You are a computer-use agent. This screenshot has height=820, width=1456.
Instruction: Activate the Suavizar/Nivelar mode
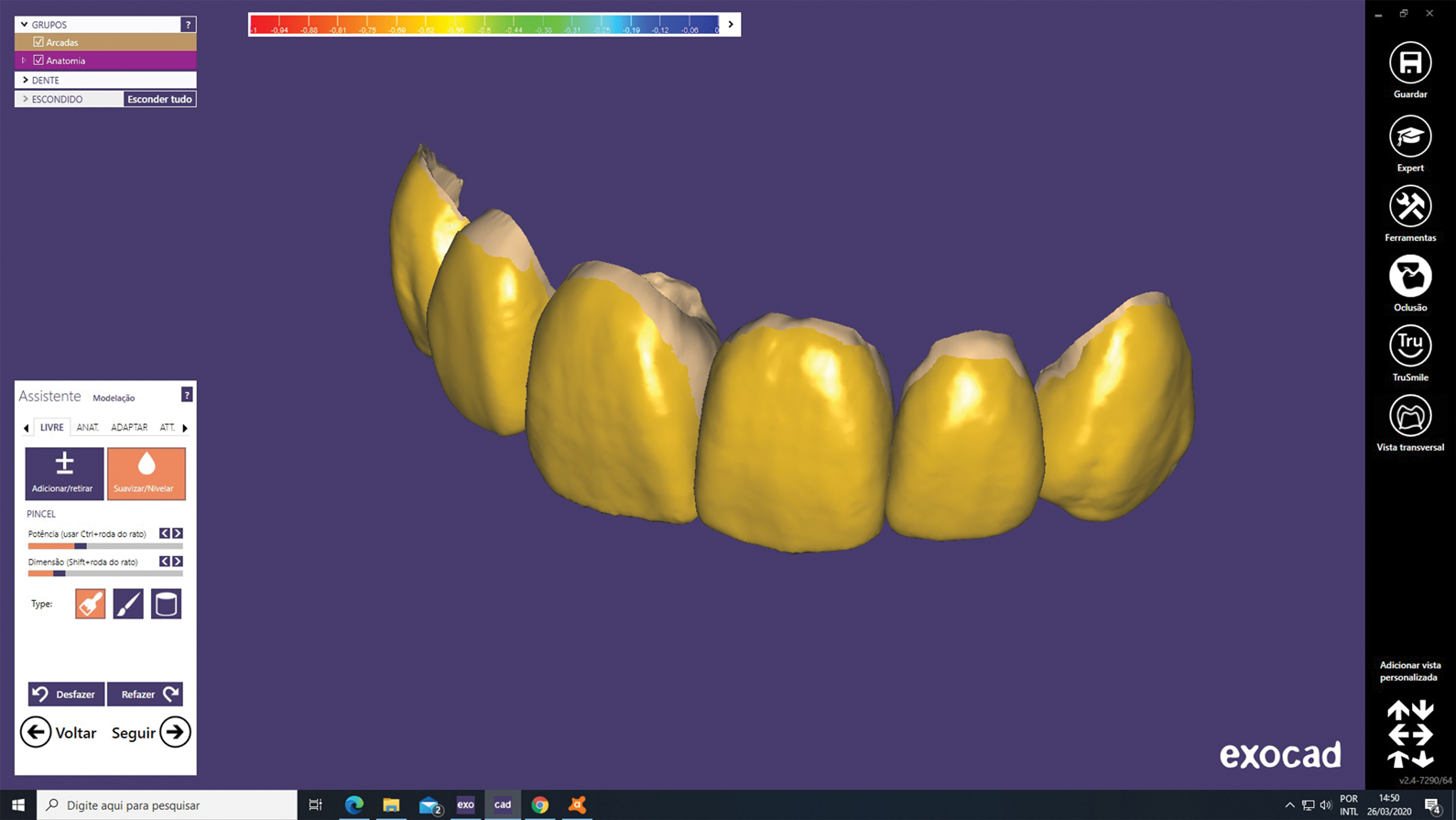[147, 473]
